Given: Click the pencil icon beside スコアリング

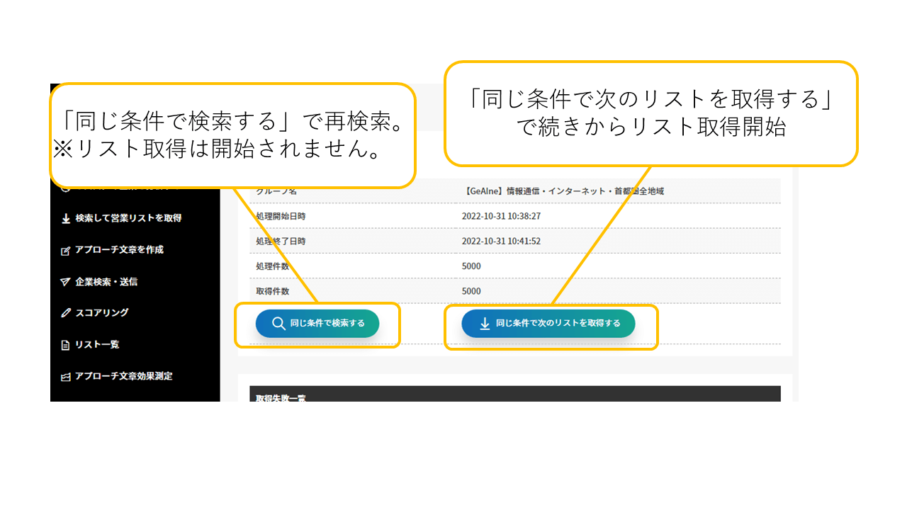Looking at the screenshot, I should [x=65, y=313].
